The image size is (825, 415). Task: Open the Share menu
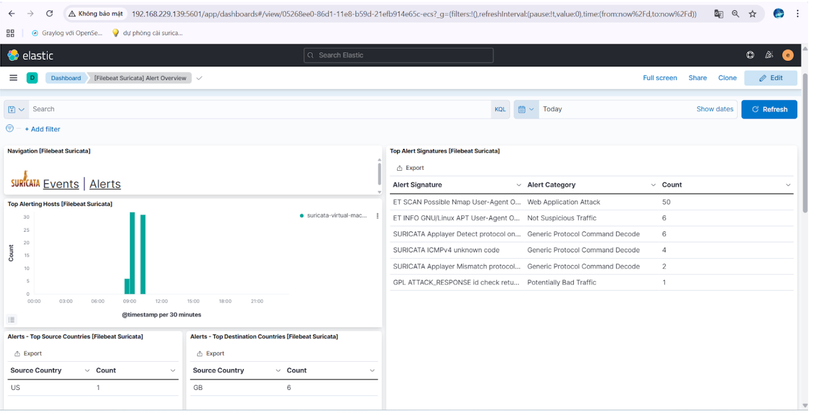point(697,78)
